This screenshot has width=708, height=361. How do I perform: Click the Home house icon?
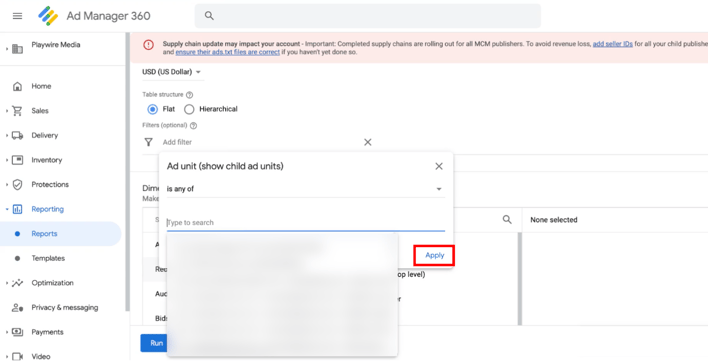[17, 86]
